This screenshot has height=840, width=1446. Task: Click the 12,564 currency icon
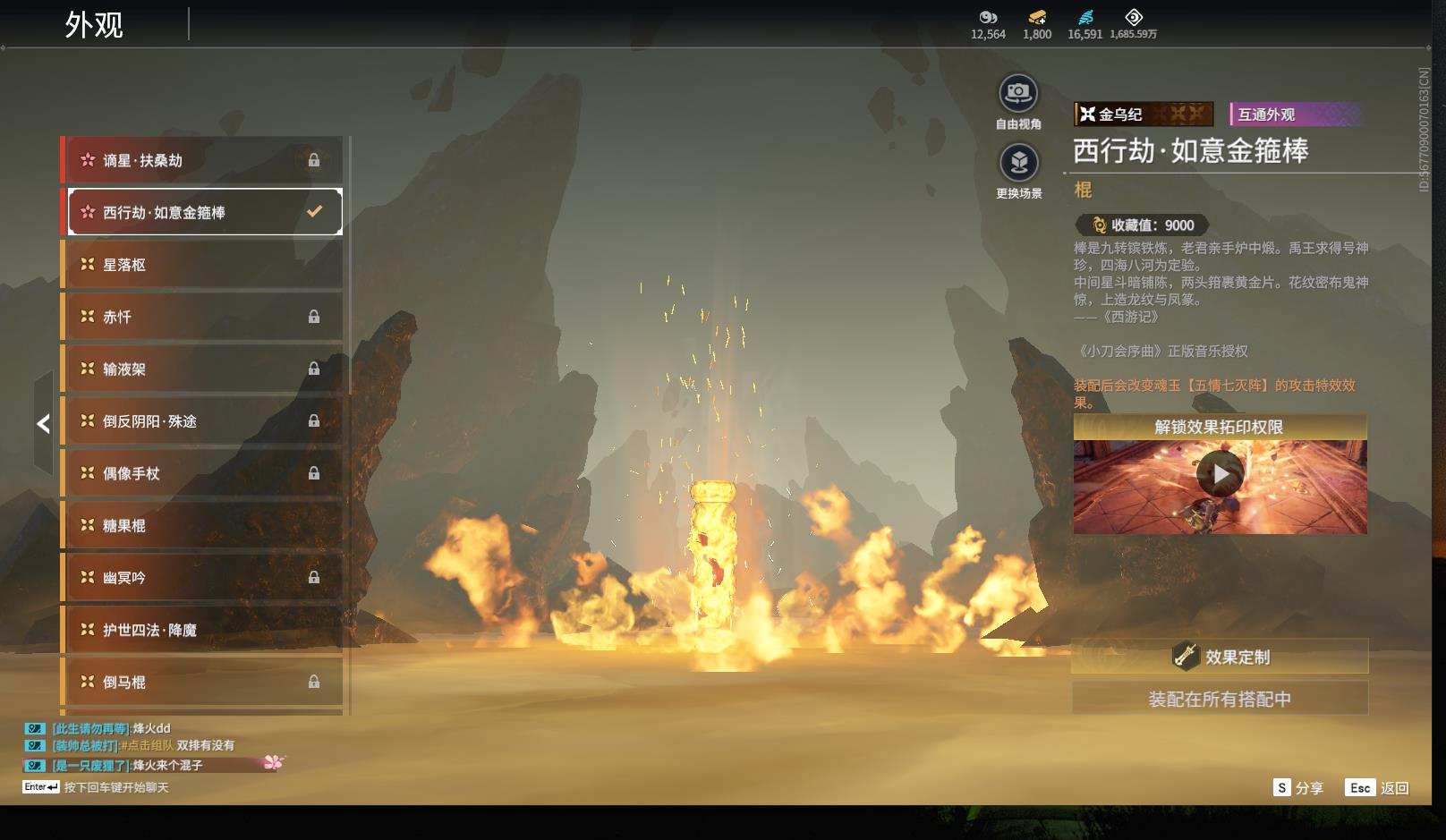click(988, 17)
